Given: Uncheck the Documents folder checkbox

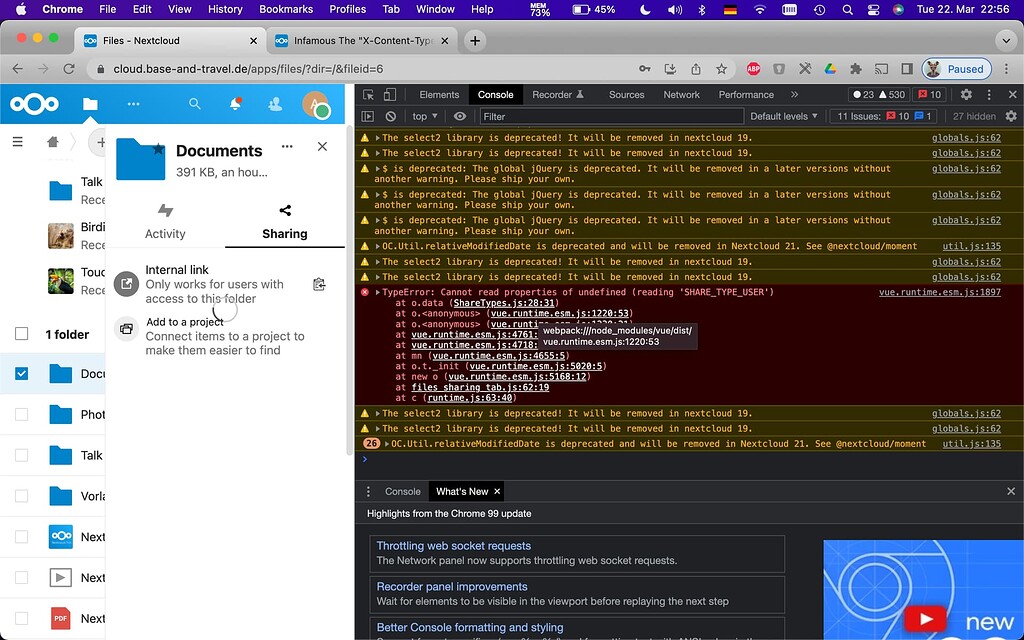Looking at the screenshot, I should tap(22, 374).
